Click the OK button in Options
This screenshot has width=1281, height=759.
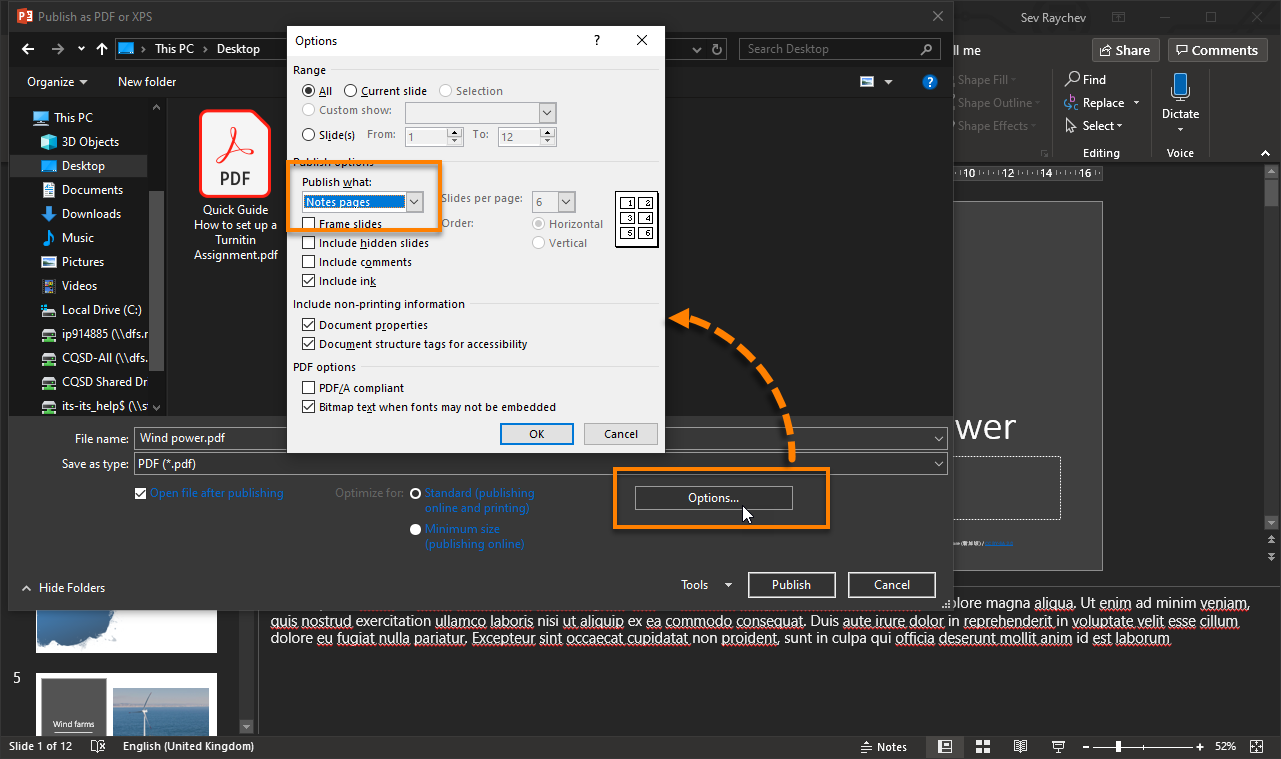point(536,434)
